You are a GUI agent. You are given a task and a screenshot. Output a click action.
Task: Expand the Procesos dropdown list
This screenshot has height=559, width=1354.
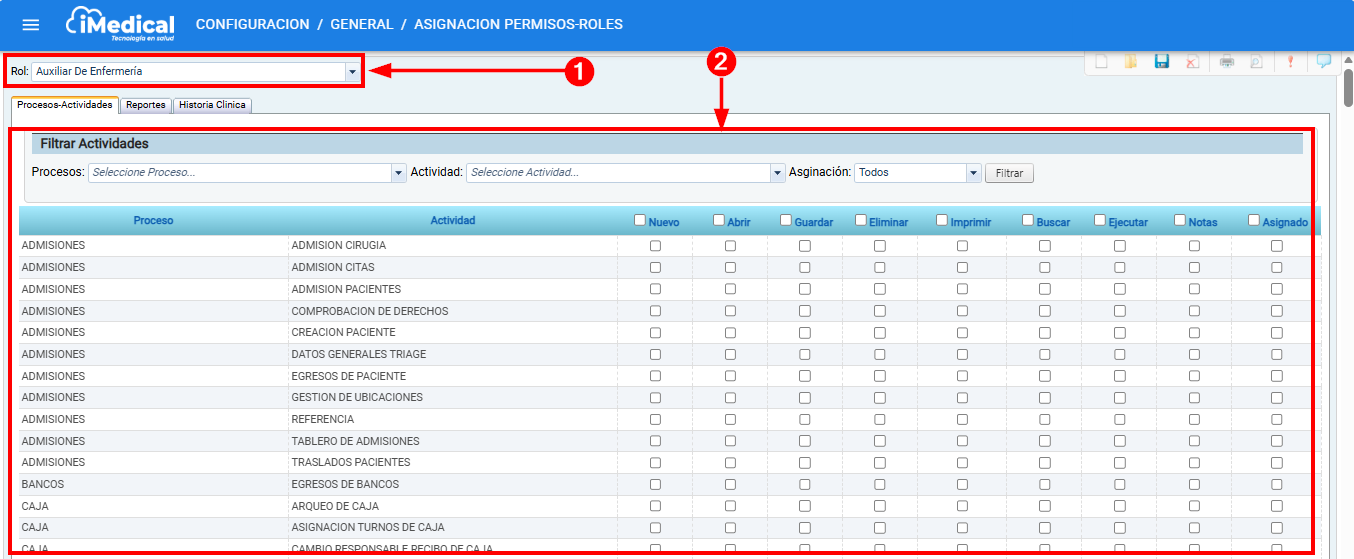tap(398, 173)
